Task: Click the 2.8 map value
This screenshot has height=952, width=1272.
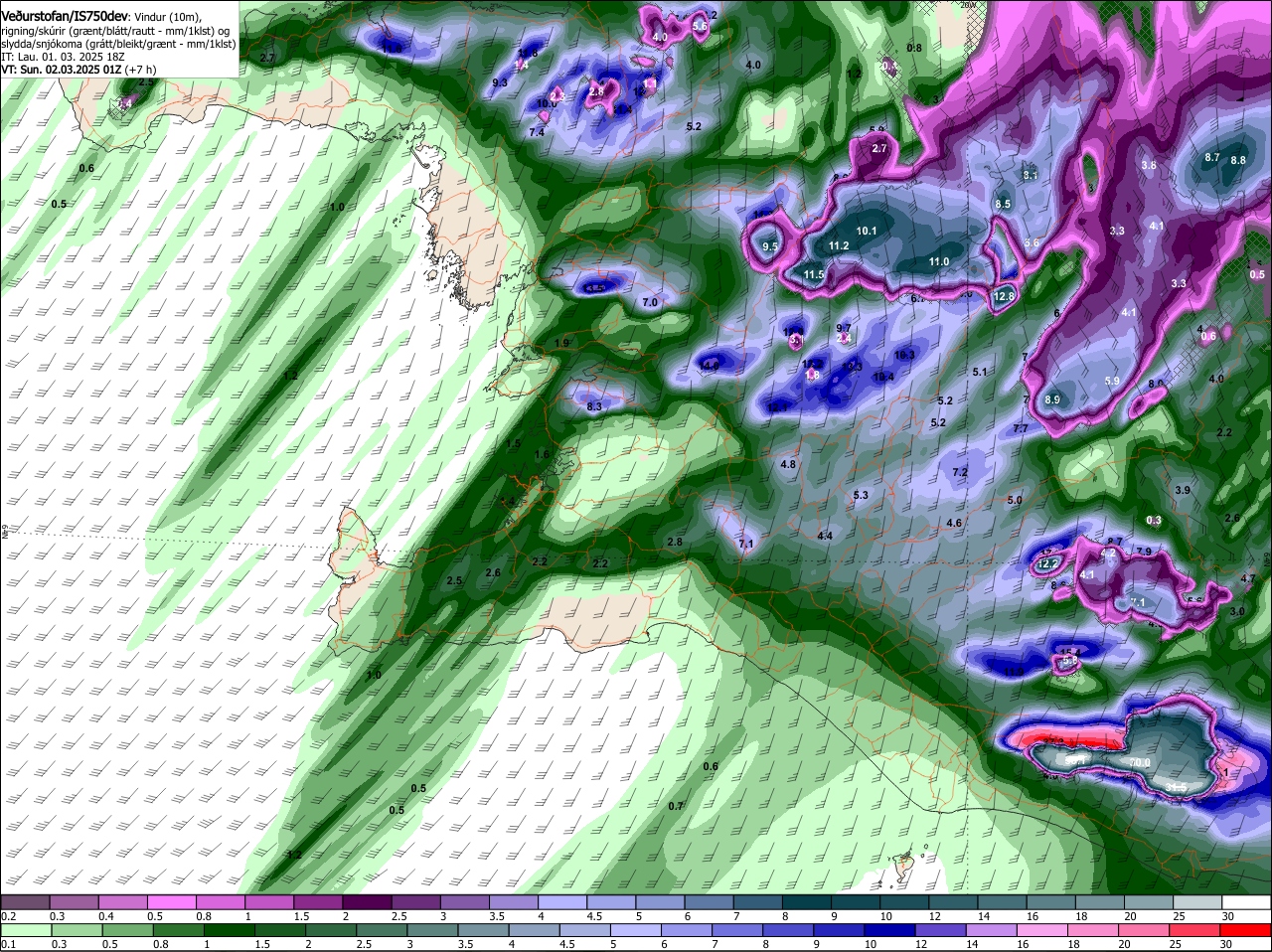Action: [x=675, y=542]
